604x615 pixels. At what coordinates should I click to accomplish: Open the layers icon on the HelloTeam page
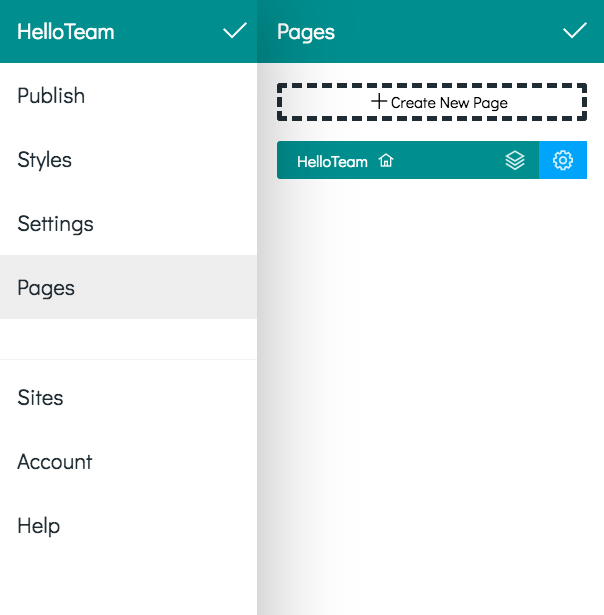515,160
